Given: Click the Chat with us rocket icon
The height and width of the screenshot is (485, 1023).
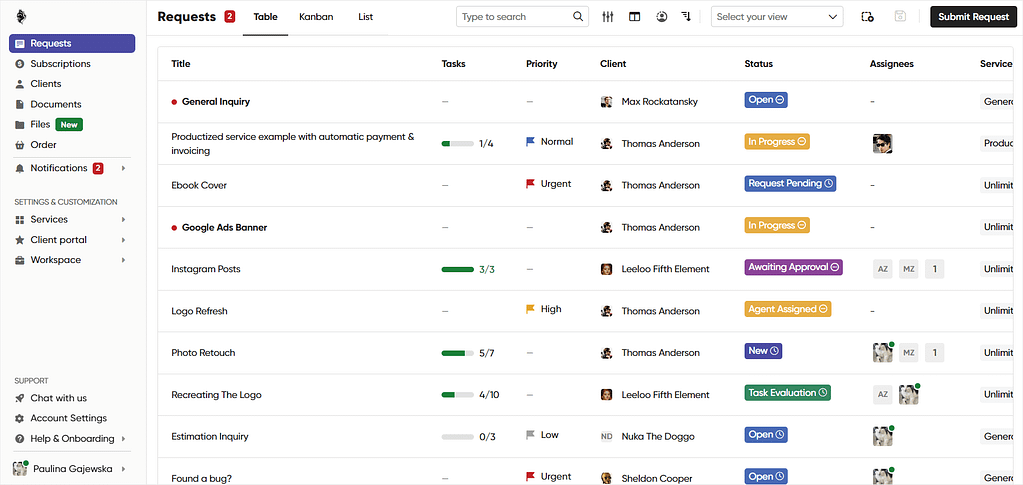Looking at the screenshot, I should tap(20, 398).
